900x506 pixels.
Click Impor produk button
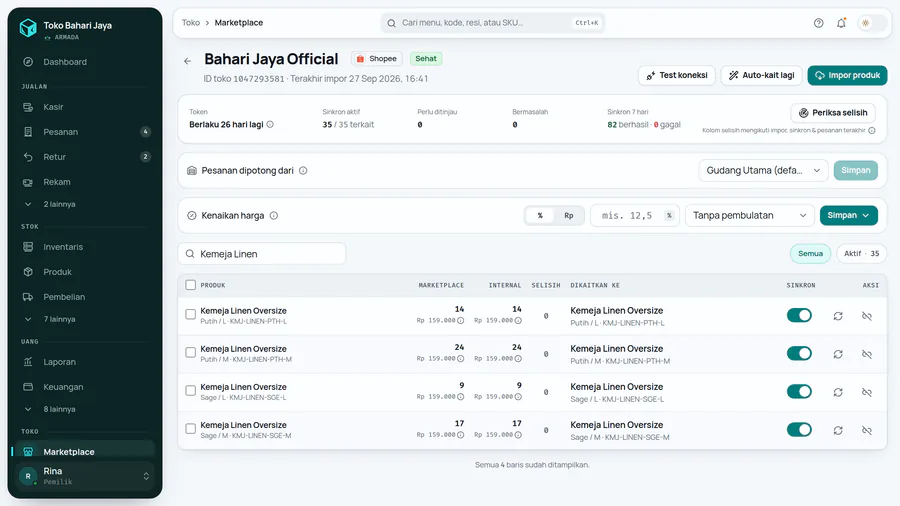click(847, 76)
